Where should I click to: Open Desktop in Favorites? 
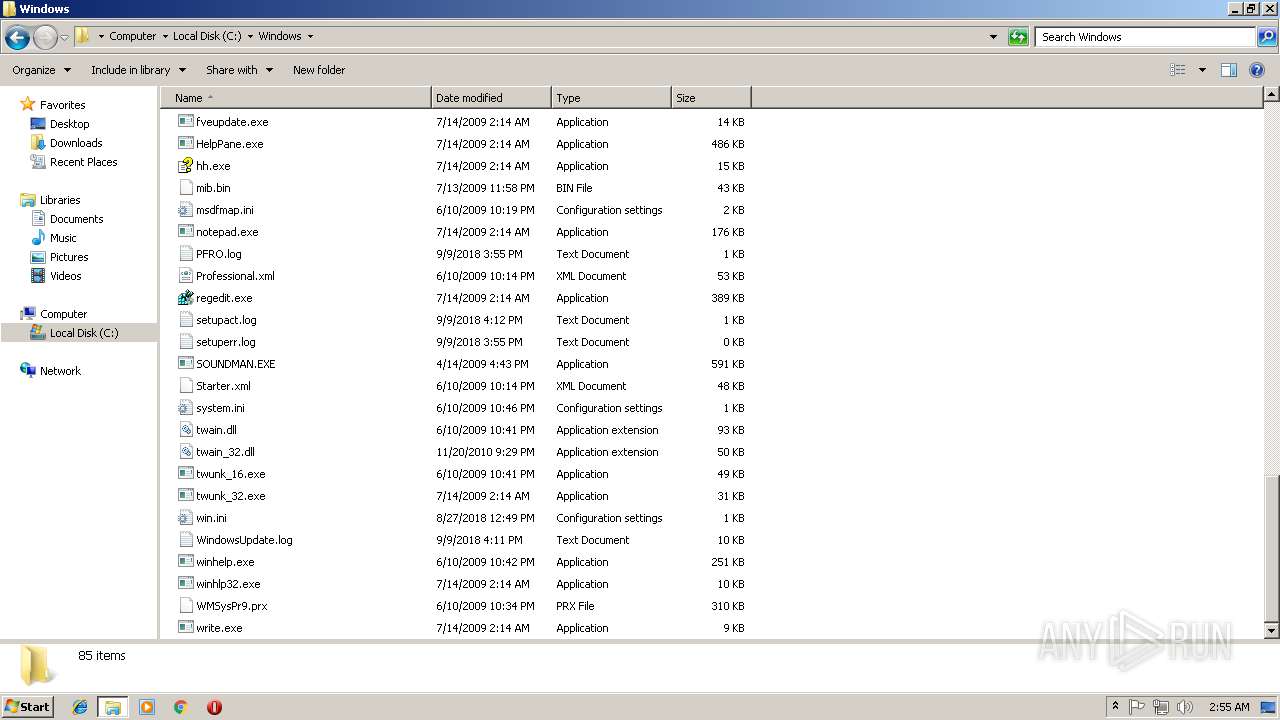click(x=69, y=124)
